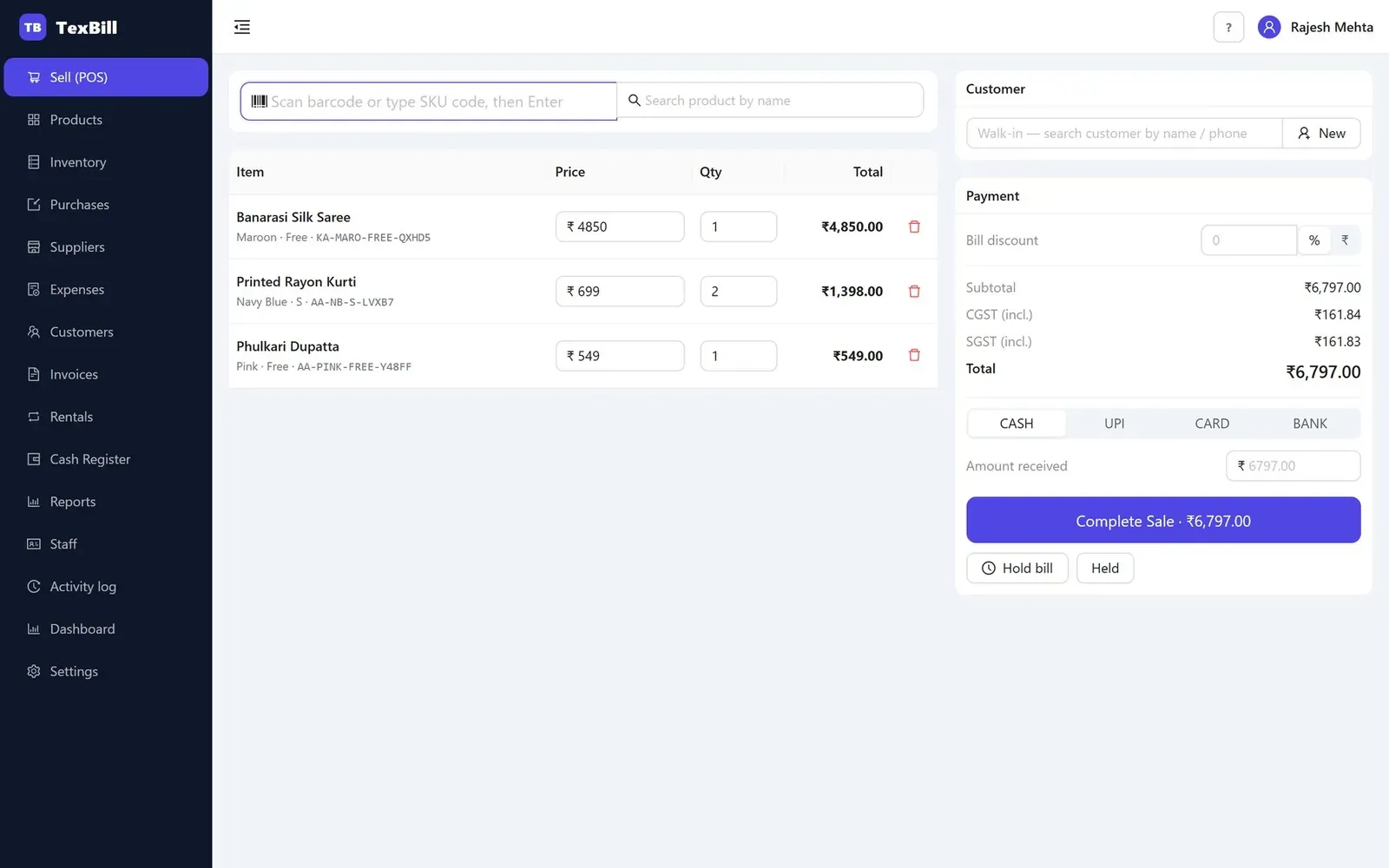1389x868 pixels.
Task: Add a New customer
Action: [1321, 134]
